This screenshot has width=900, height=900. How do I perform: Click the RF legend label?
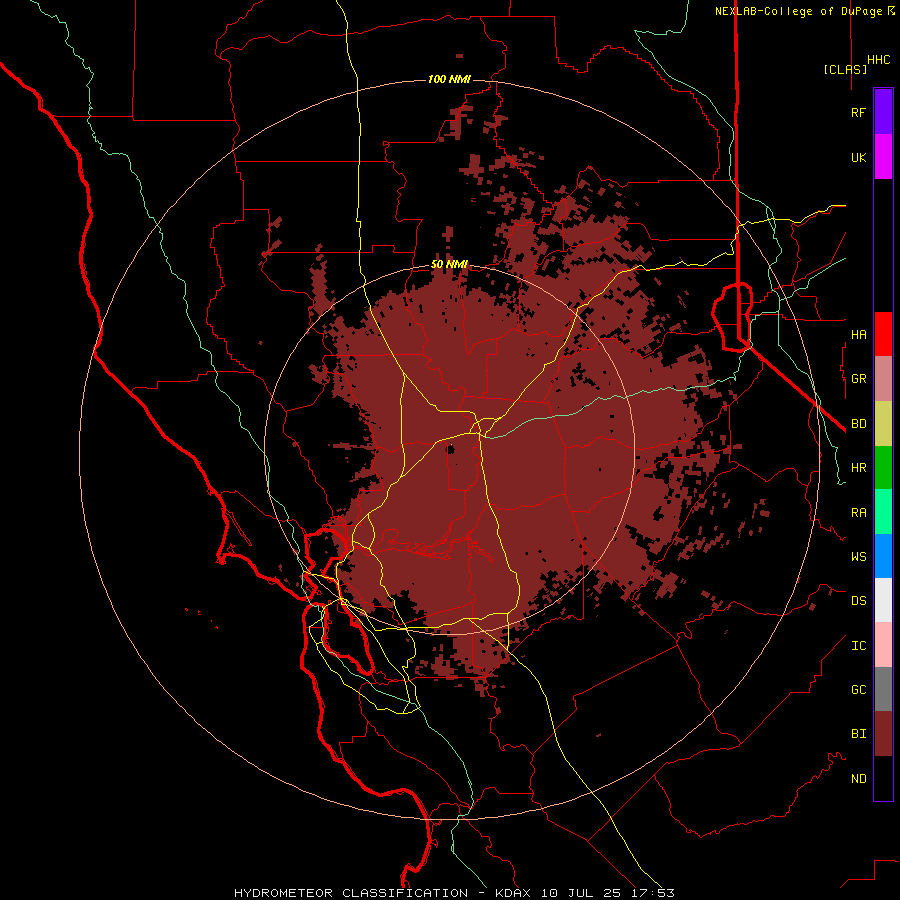tap(858, 112)
